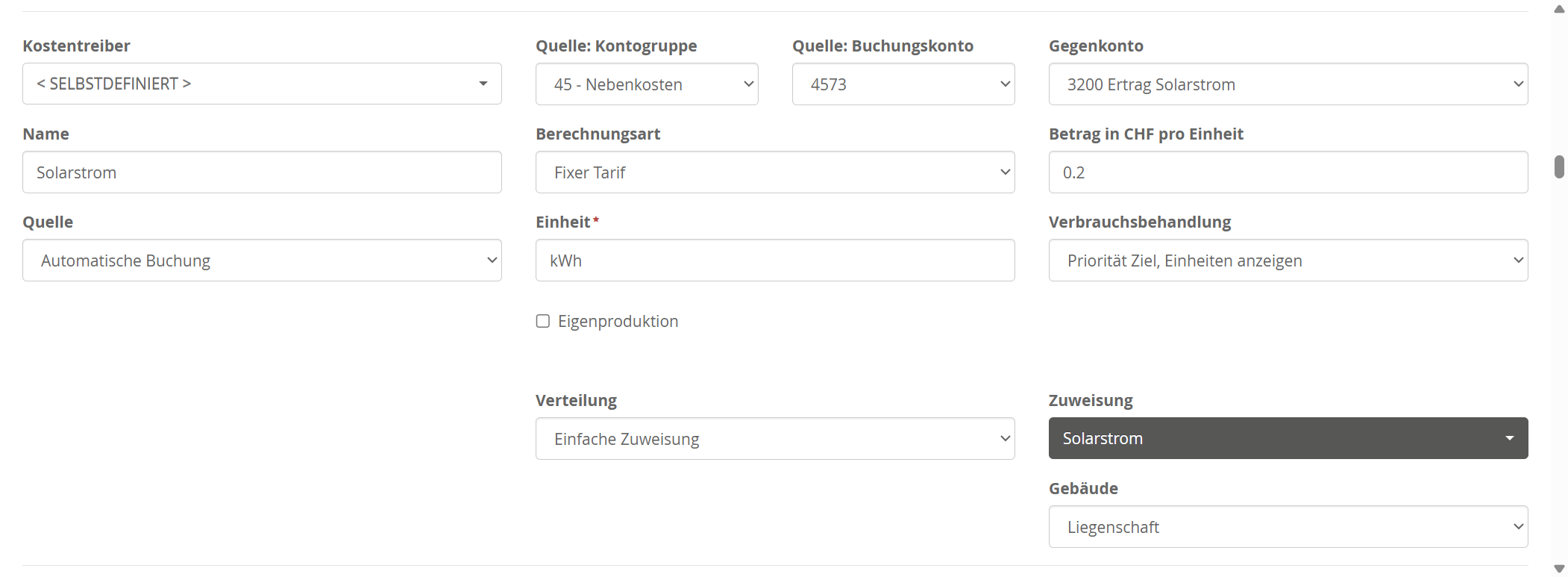Click the caret arrow in Kostentreiber field
Viewport: 1568px width, 577px height.
click(x=483, y=84)
